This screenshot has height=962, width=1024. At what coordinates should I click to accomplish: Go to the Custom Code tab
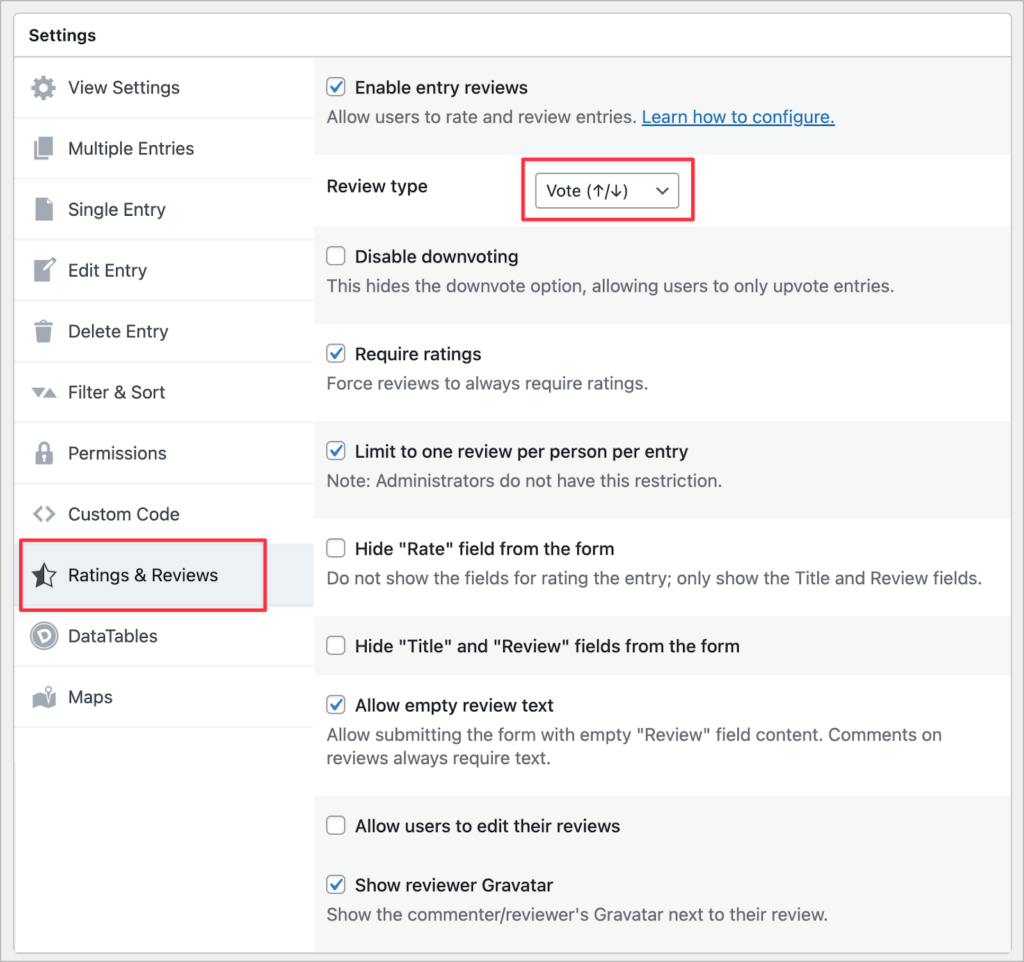164,514
